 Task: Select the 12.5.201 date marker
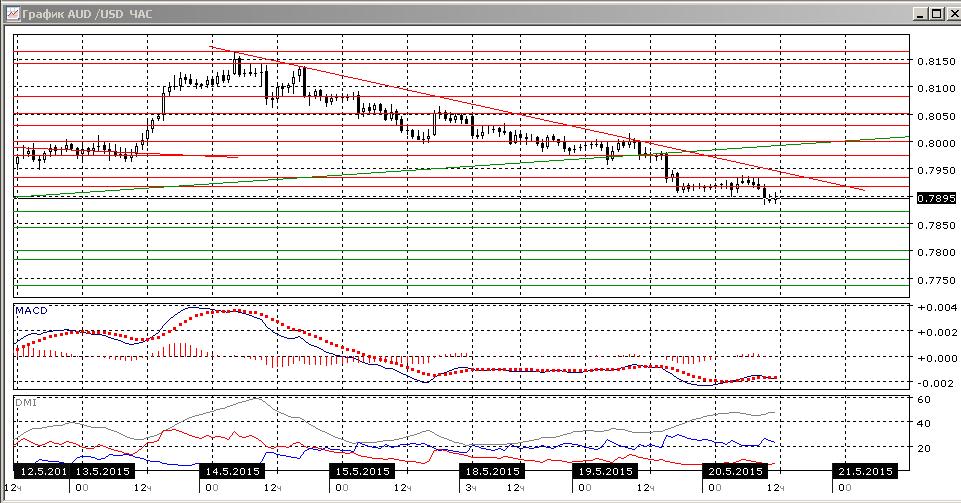(x=41, y=471)
